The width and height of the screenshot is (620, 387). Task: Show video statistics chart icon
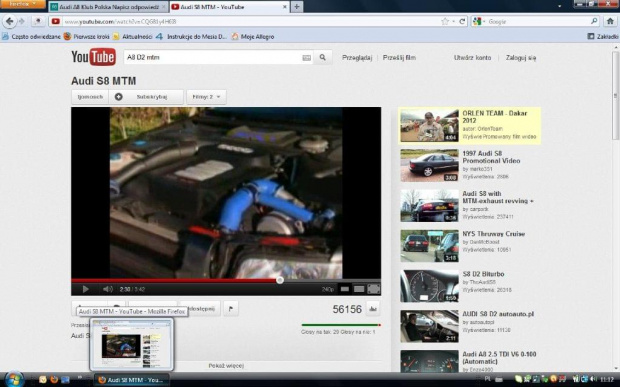pos(372,309)
